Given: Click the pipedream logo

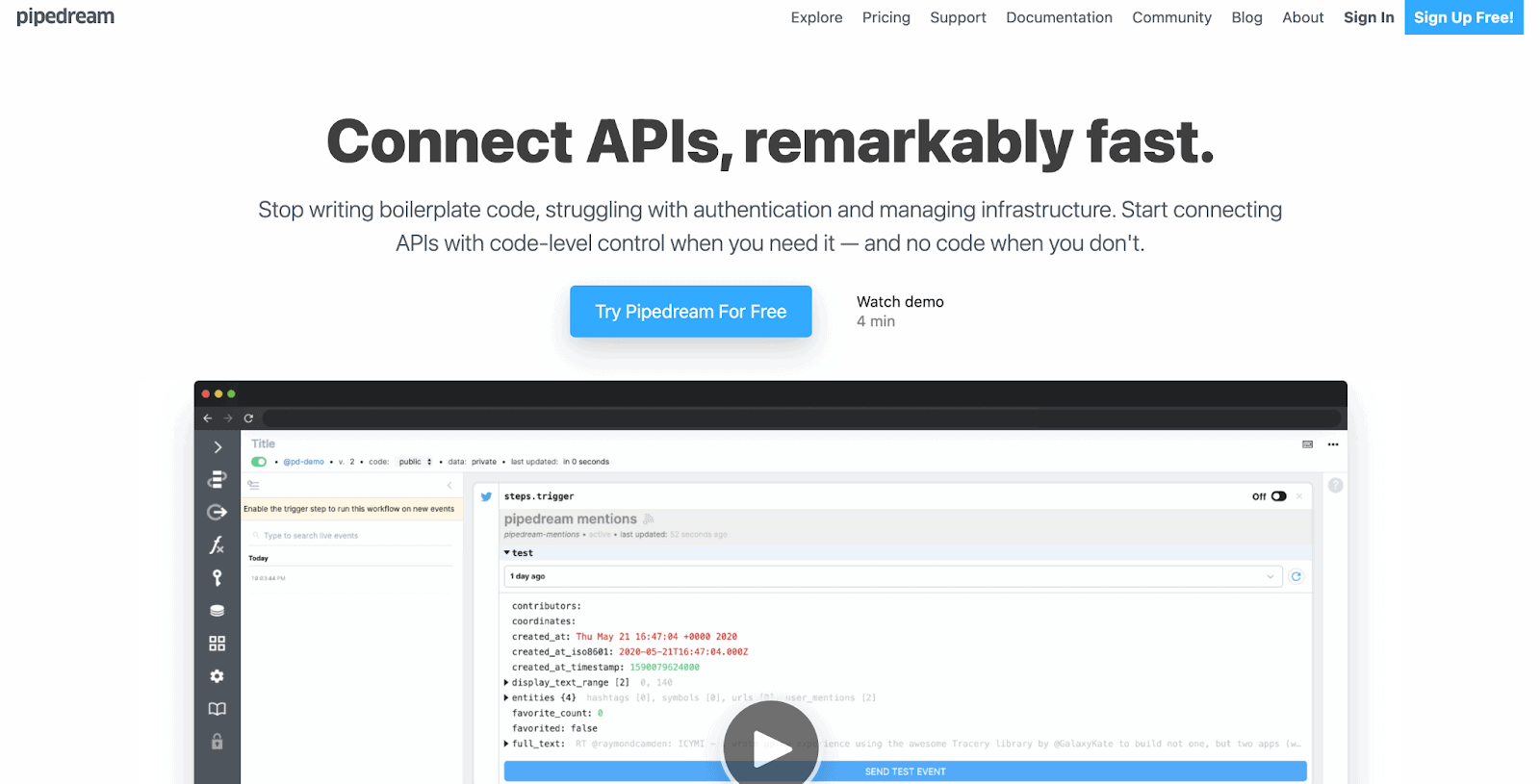Looking at the screenshot, I should click(65, 16).
